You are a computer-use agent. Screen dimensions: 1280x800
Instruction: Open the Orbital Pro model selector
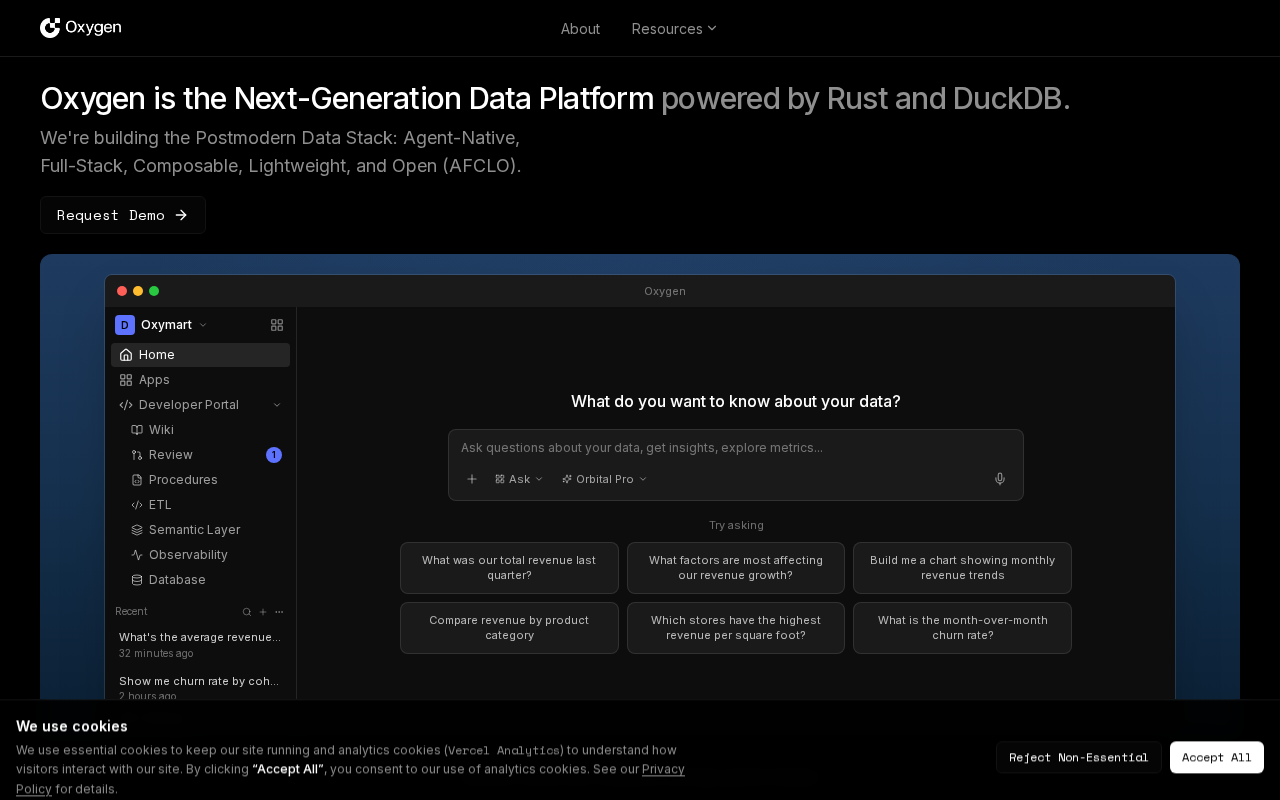[x=604, y=479]
